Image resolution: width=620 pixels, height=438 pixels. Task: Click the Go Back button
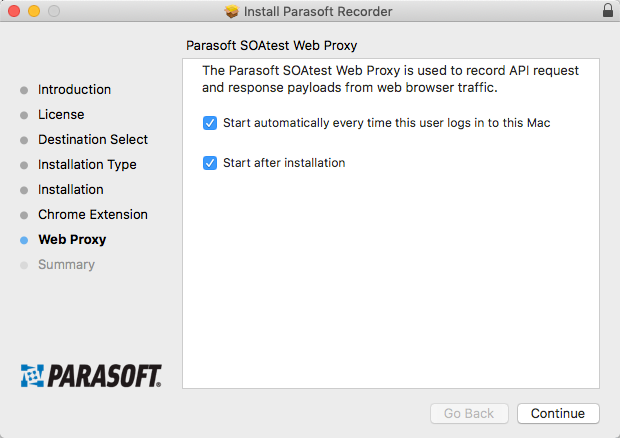click(469, 413)
